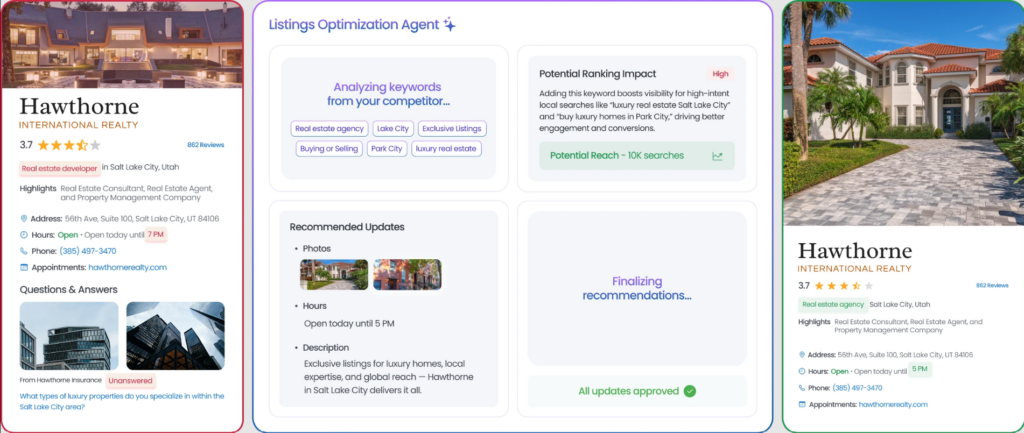Screen dimensions: 1024x433
Task: Open the glass office building Q&A photo
Action: (x=69, y=336)
